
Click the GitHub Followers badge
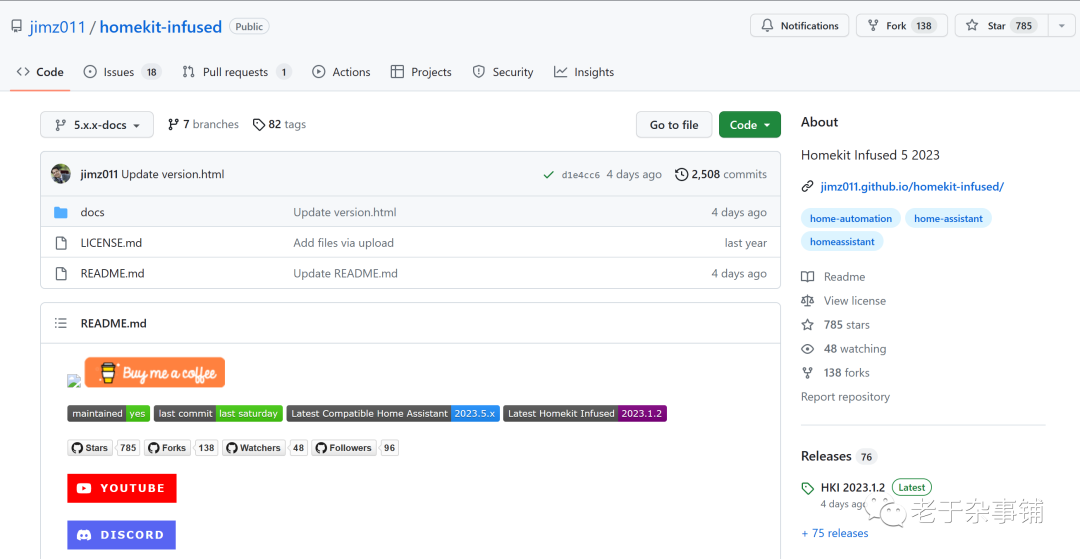point(355,447)
